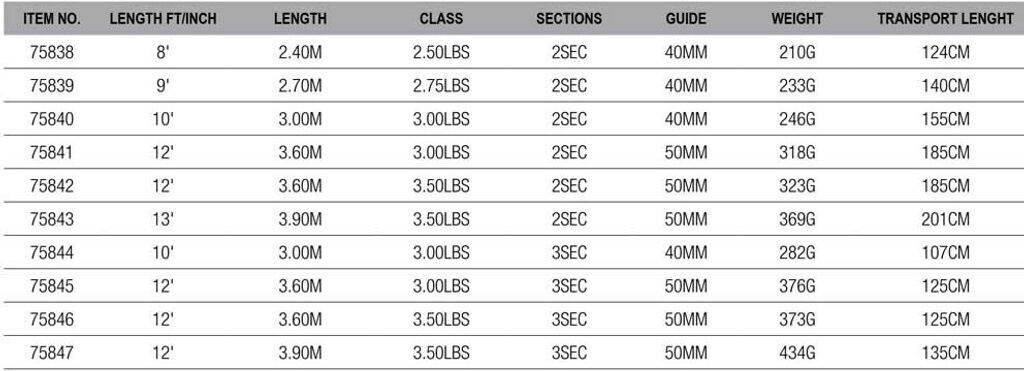Select the 201CM transport length cell
Viewport: 1024px width, 371px height.
(945, 219)
